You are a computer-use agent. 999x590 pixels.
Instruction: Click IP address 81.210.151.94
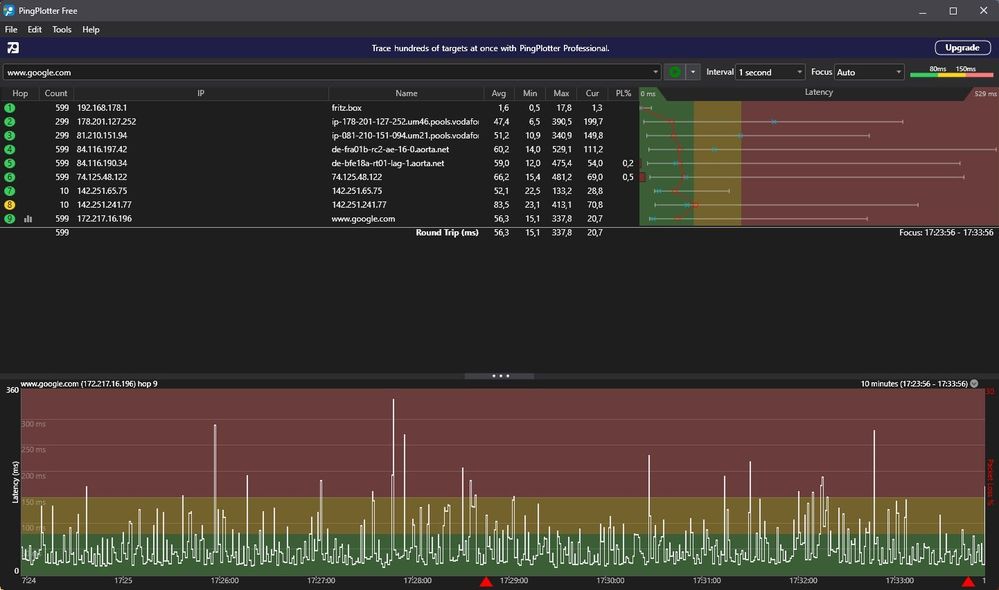[x=102, y=135]
